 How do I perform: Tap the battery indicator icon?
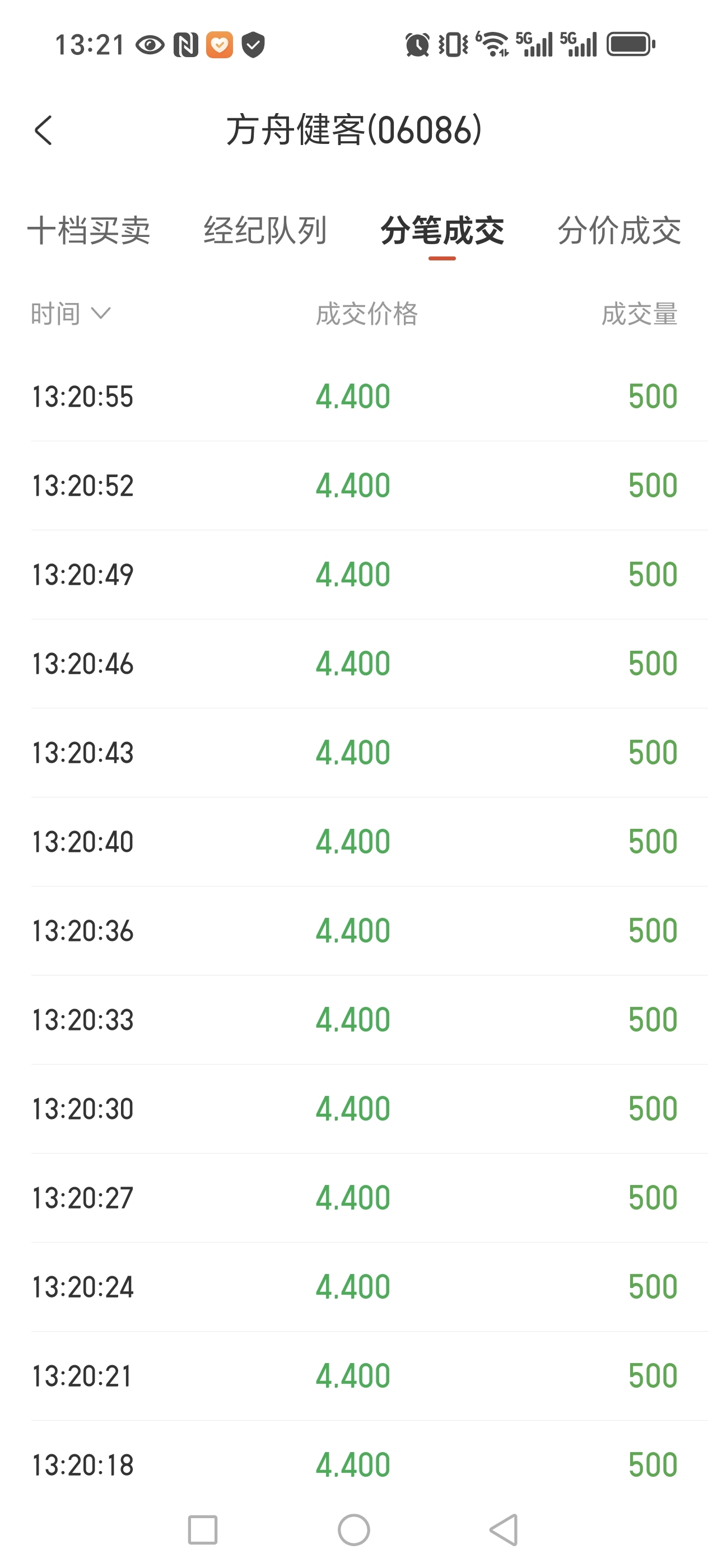(631, 44)
